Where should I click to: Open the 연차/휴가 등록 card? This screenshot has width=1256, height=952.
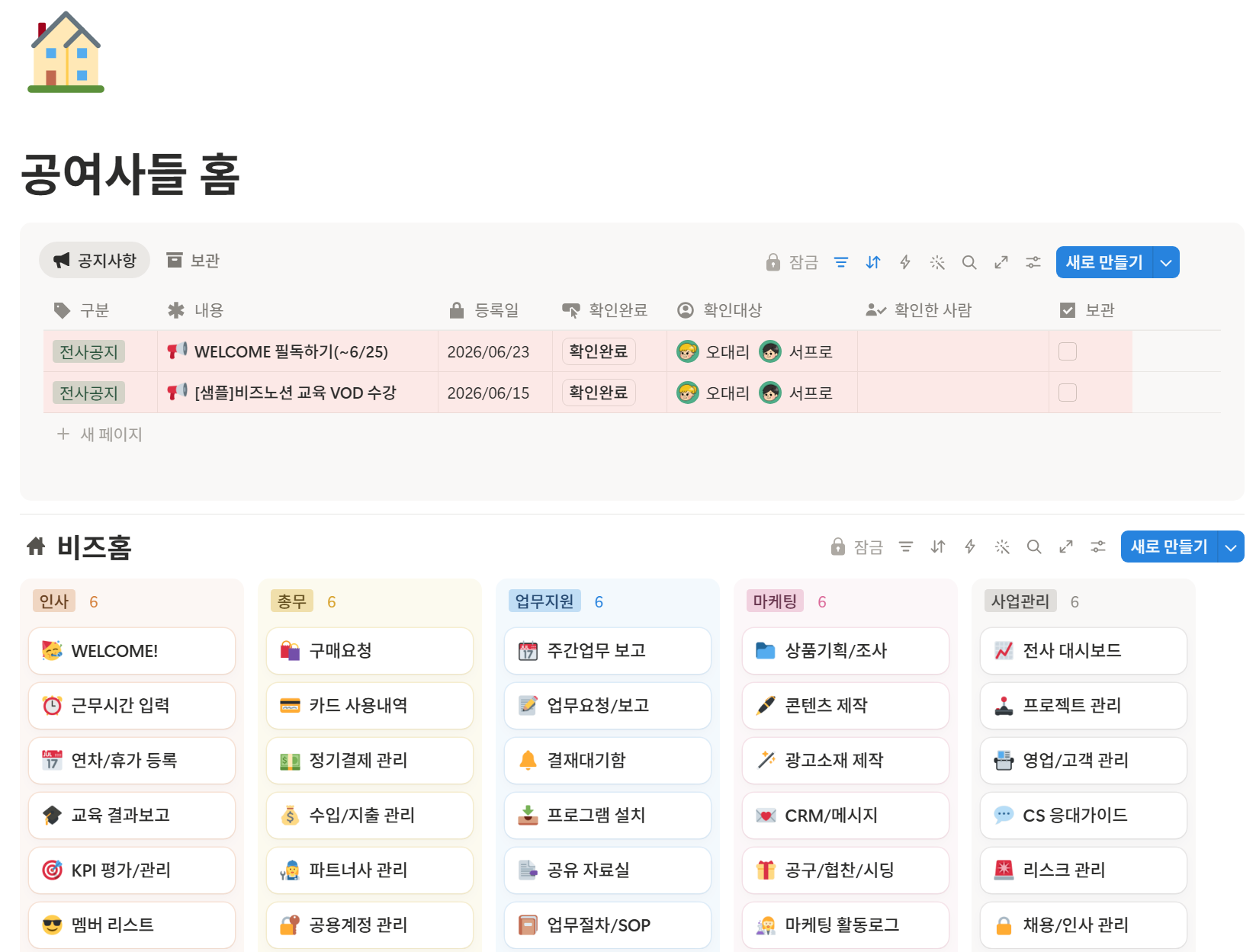132,761
